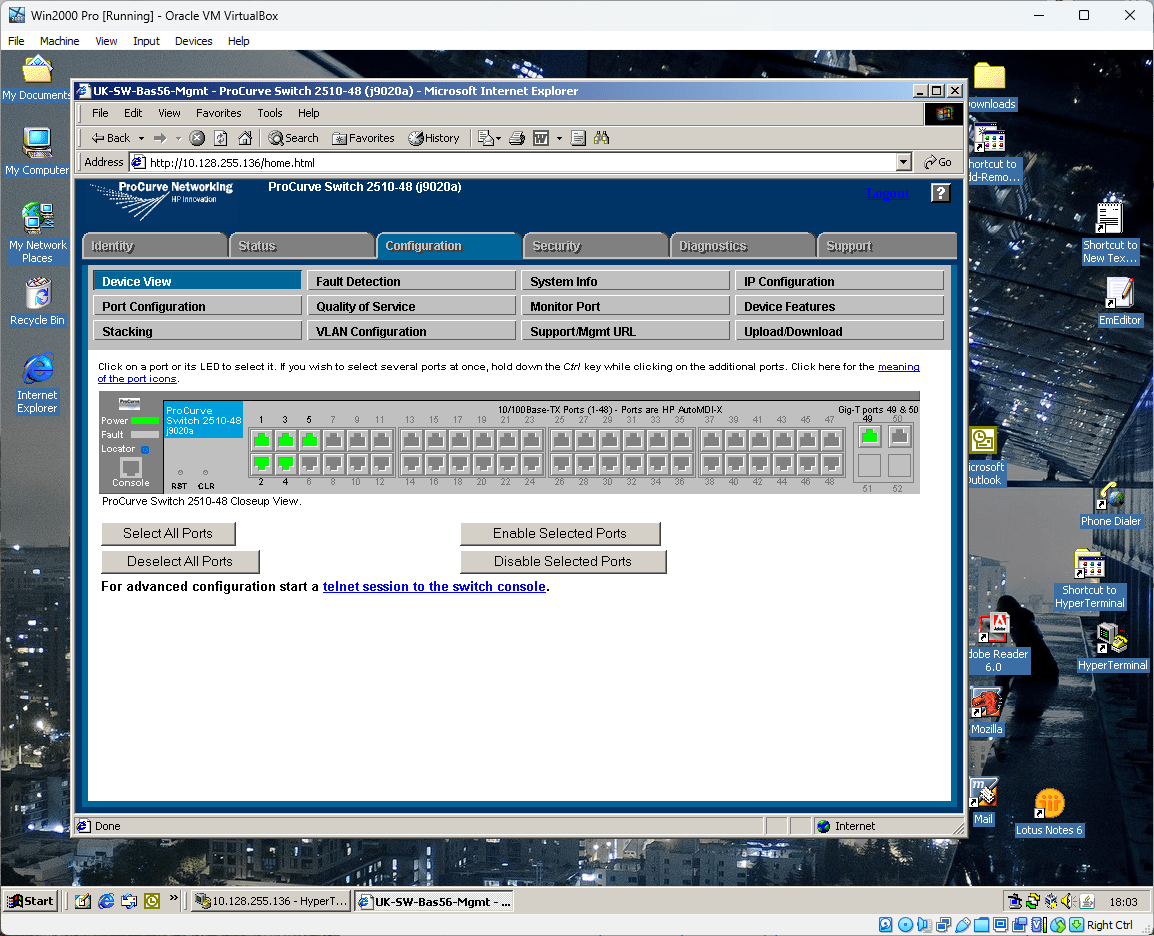Open the HyperTerminal desktop shortcut

1112,648
